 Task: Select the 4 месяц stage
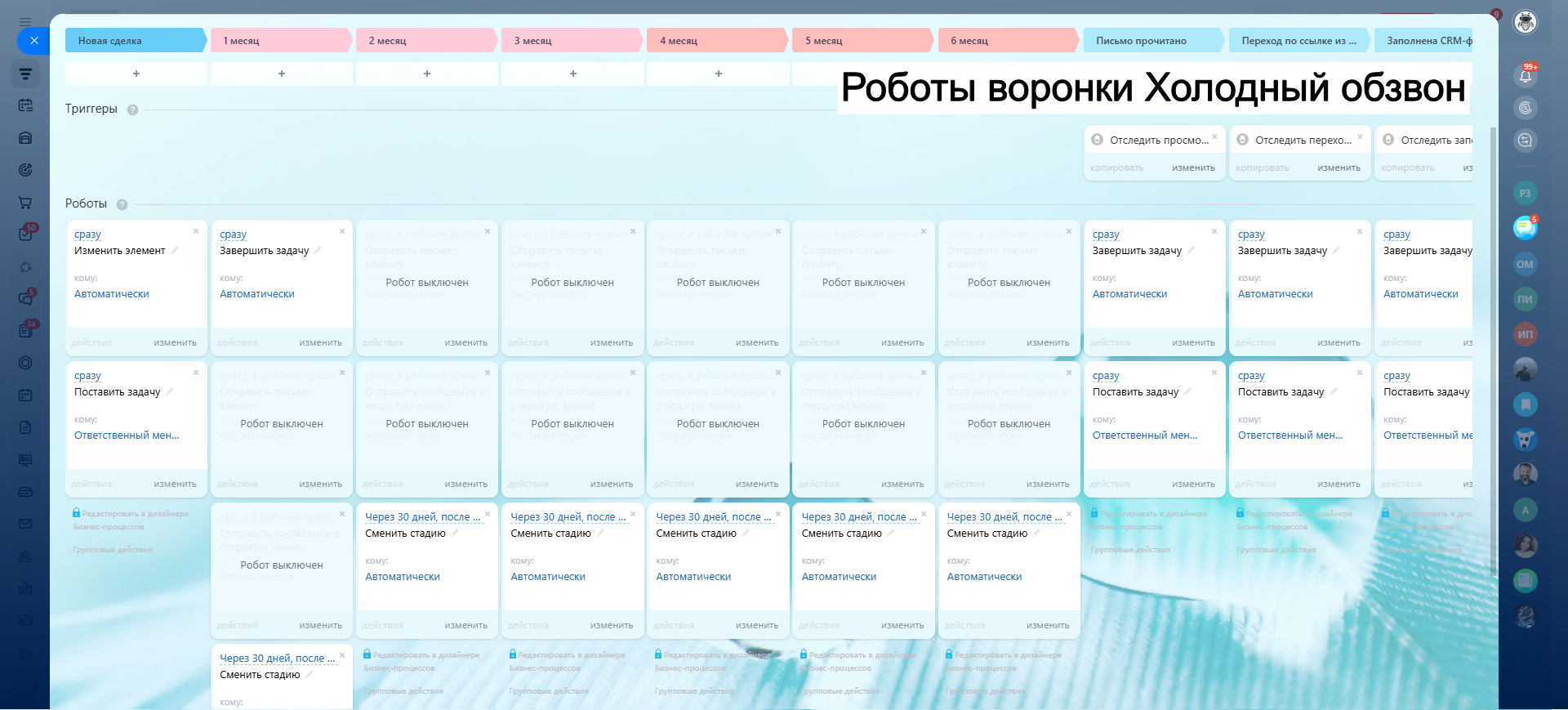pyautogui.click(x=717, y=40)
